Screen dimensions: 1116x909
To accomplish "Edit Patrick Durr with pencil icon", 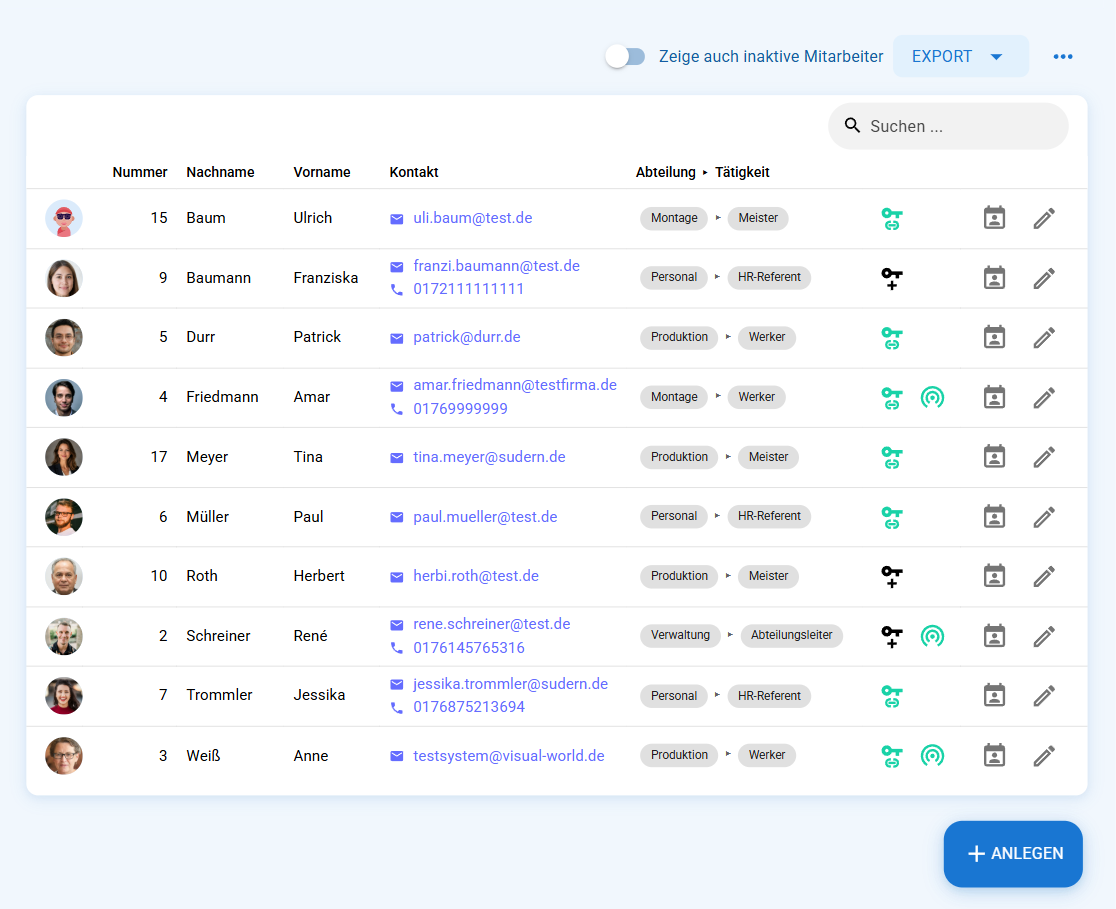I will [1043, 337].
